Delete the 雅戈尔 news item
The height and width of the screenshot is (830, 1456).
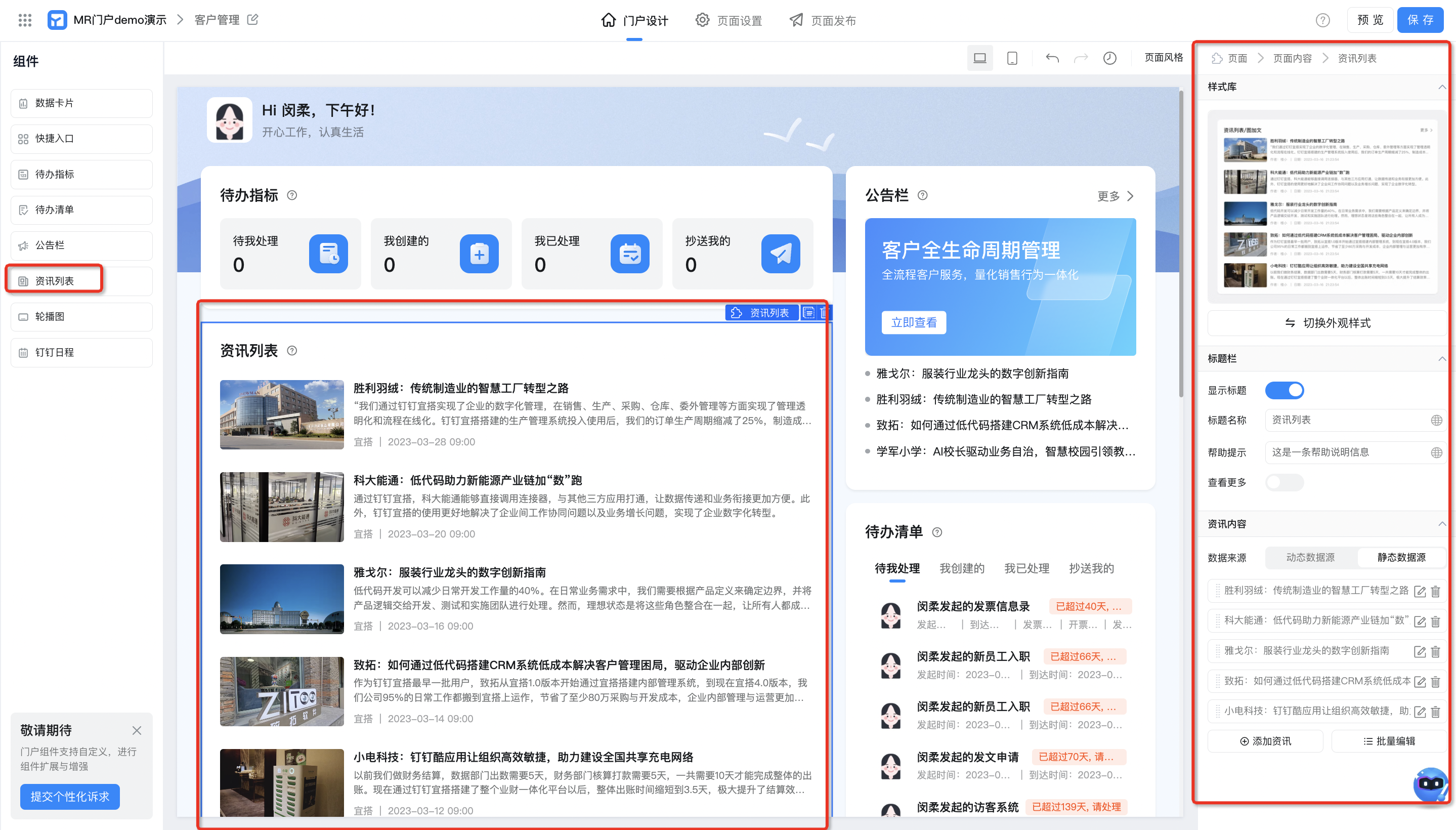point(1435,651)
